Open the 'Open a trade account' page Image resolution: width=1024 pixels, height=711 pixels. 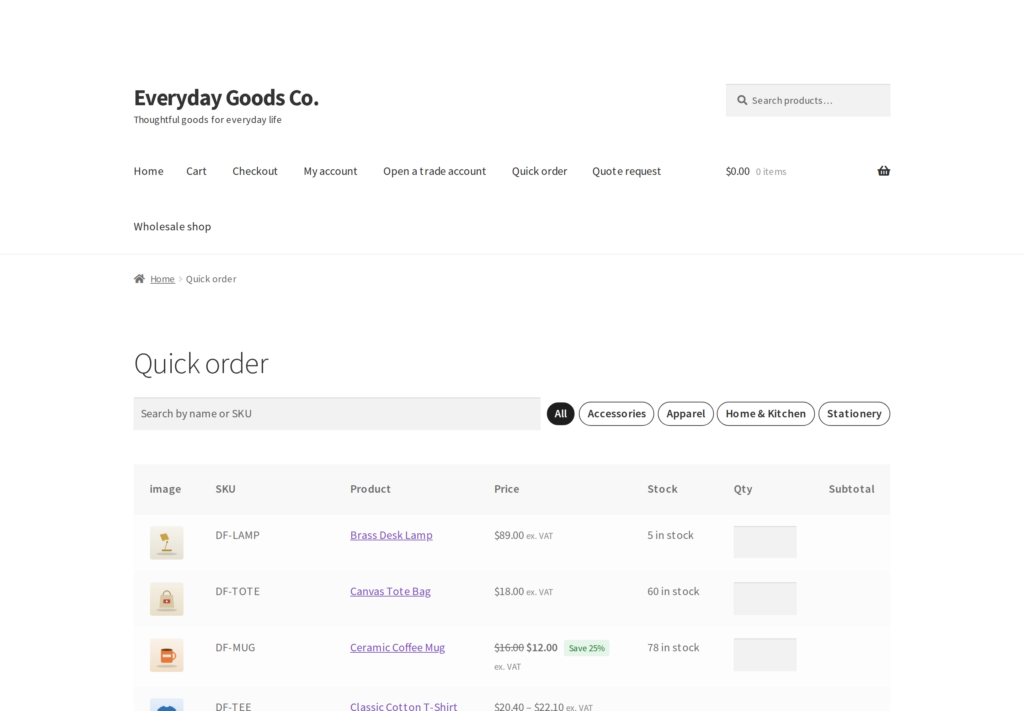[434, 171]
